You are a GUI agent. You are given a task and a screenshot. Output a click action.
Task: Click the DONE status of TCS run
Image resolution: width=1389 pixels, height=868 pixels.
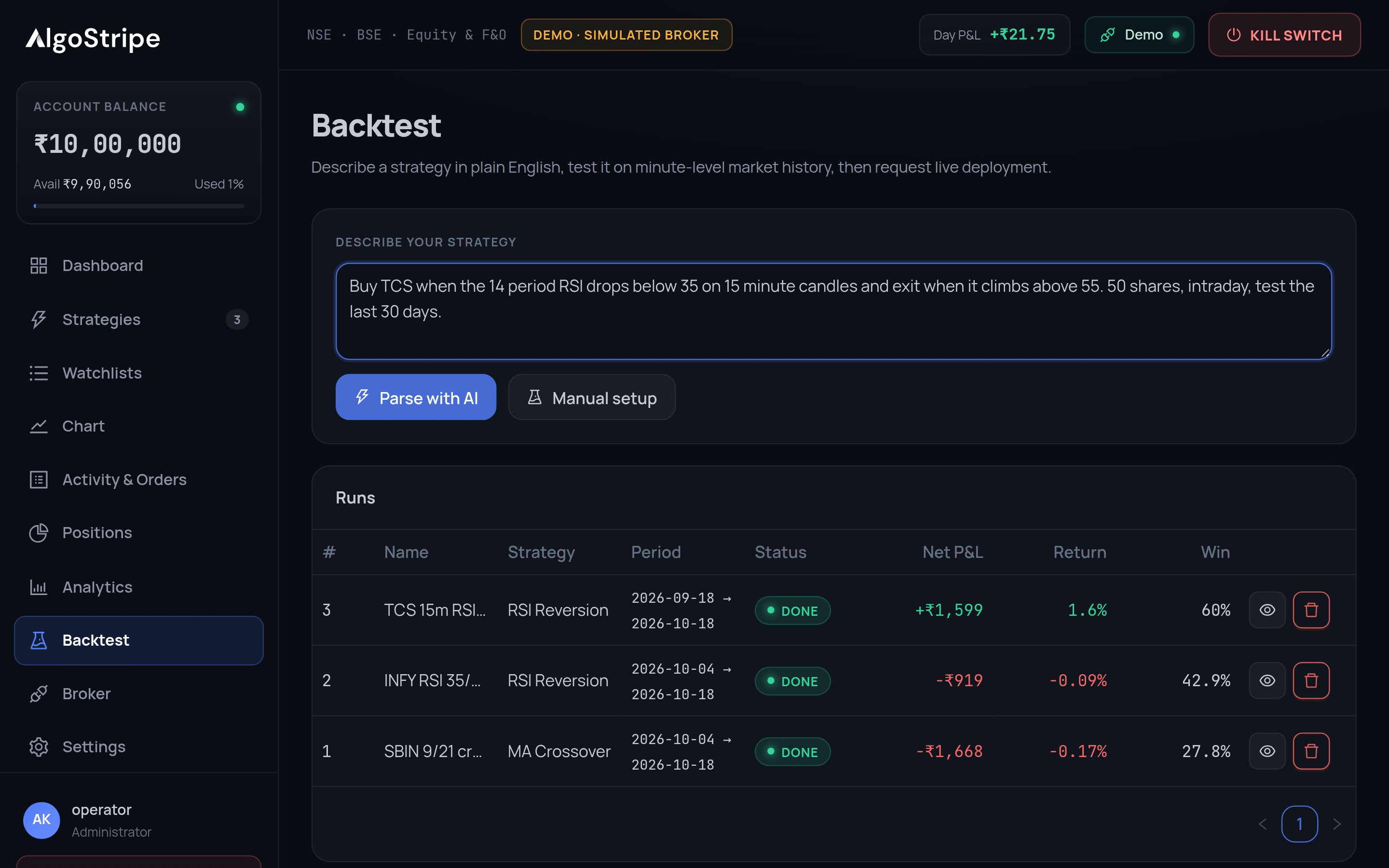click(792, 610)
